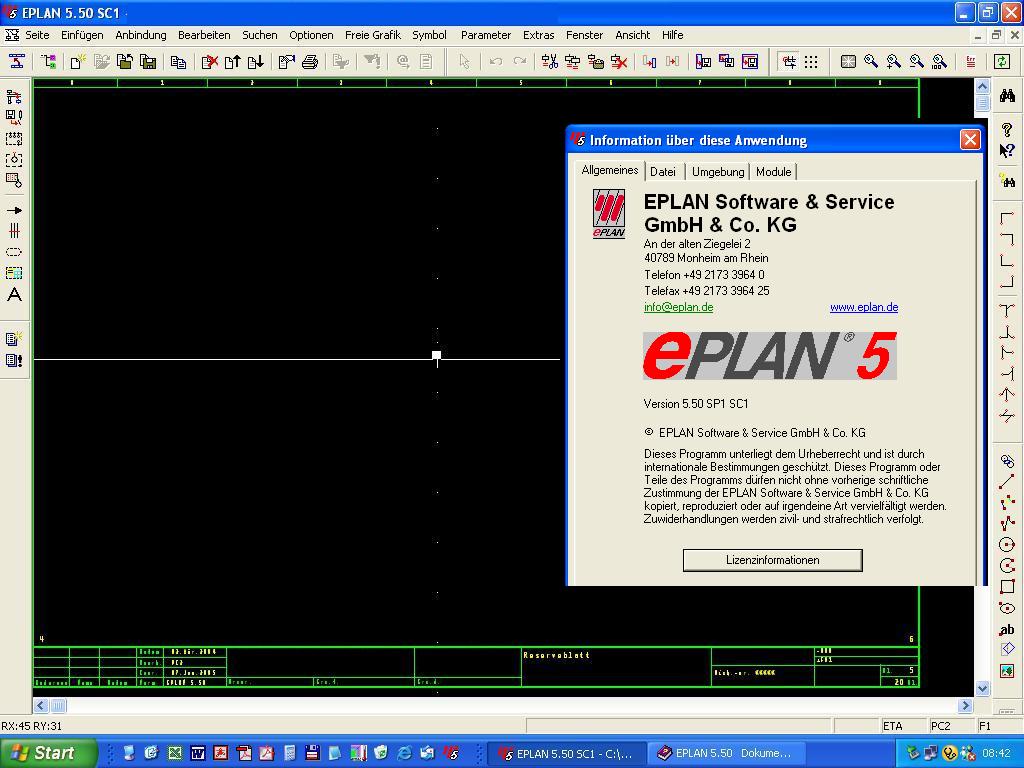Open the Symbol menu
1024x768 pixels.
(429, 35)
